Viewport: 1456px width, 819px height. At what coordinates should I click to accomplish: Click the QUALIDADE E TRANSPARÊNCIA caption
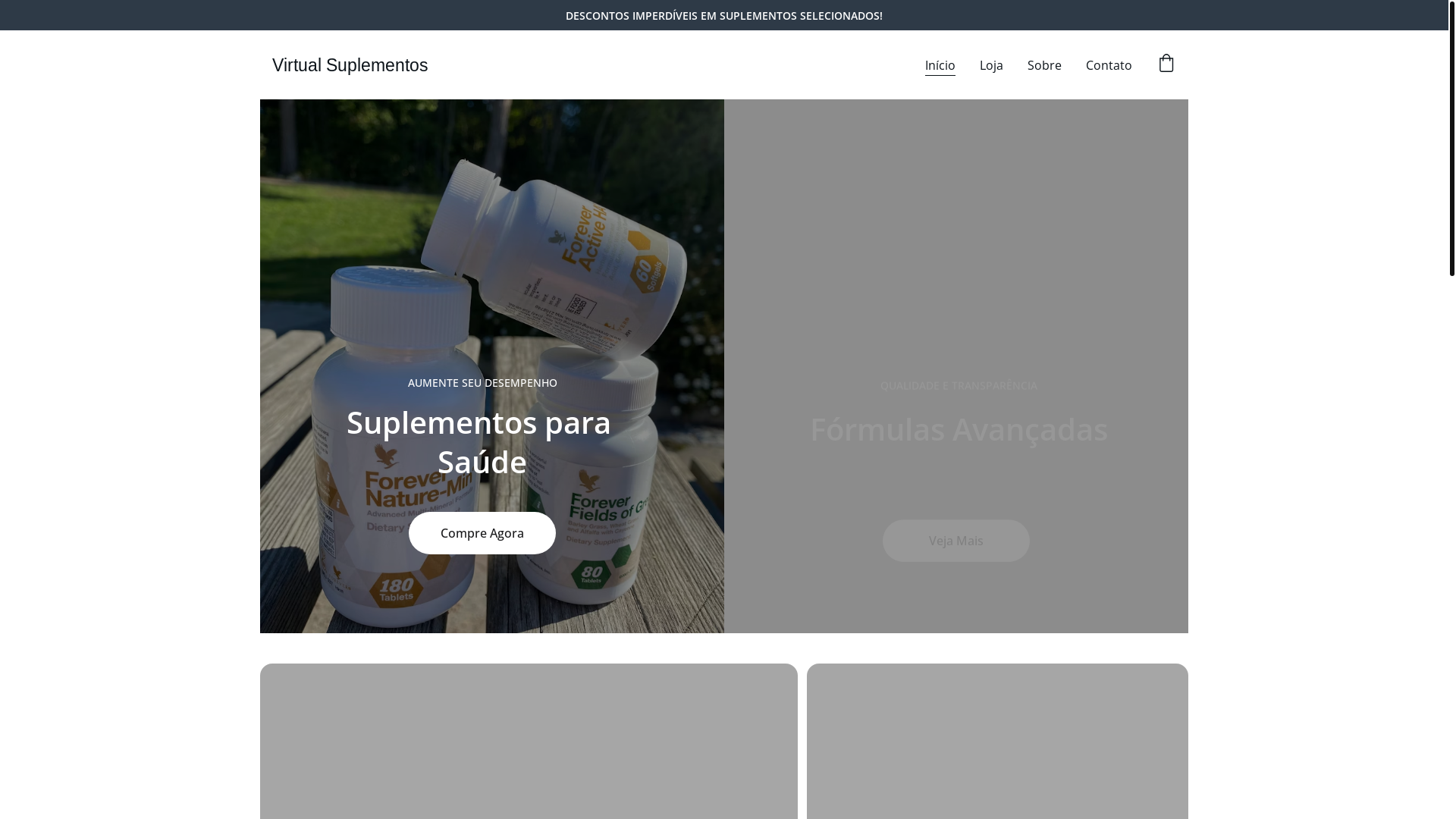[959, 386]
